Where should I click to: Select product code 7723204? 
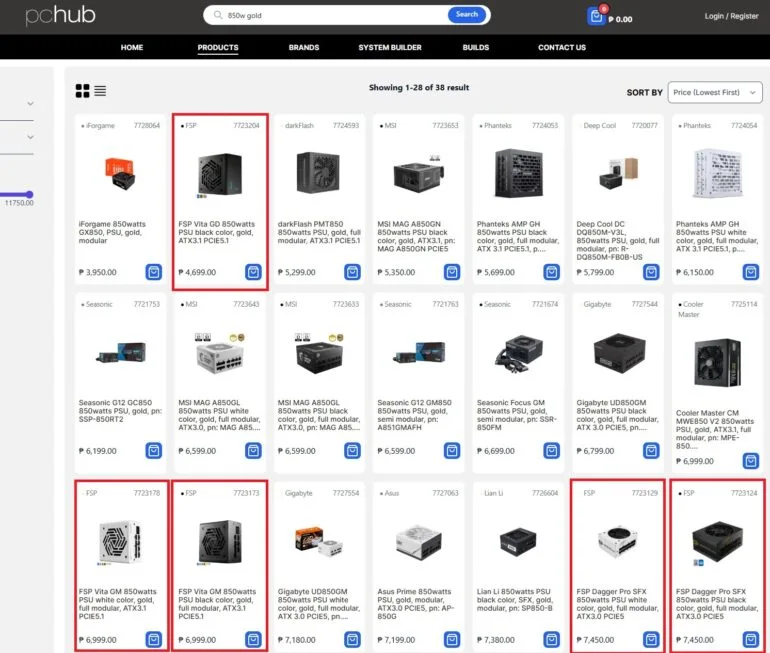pos(246,126)
